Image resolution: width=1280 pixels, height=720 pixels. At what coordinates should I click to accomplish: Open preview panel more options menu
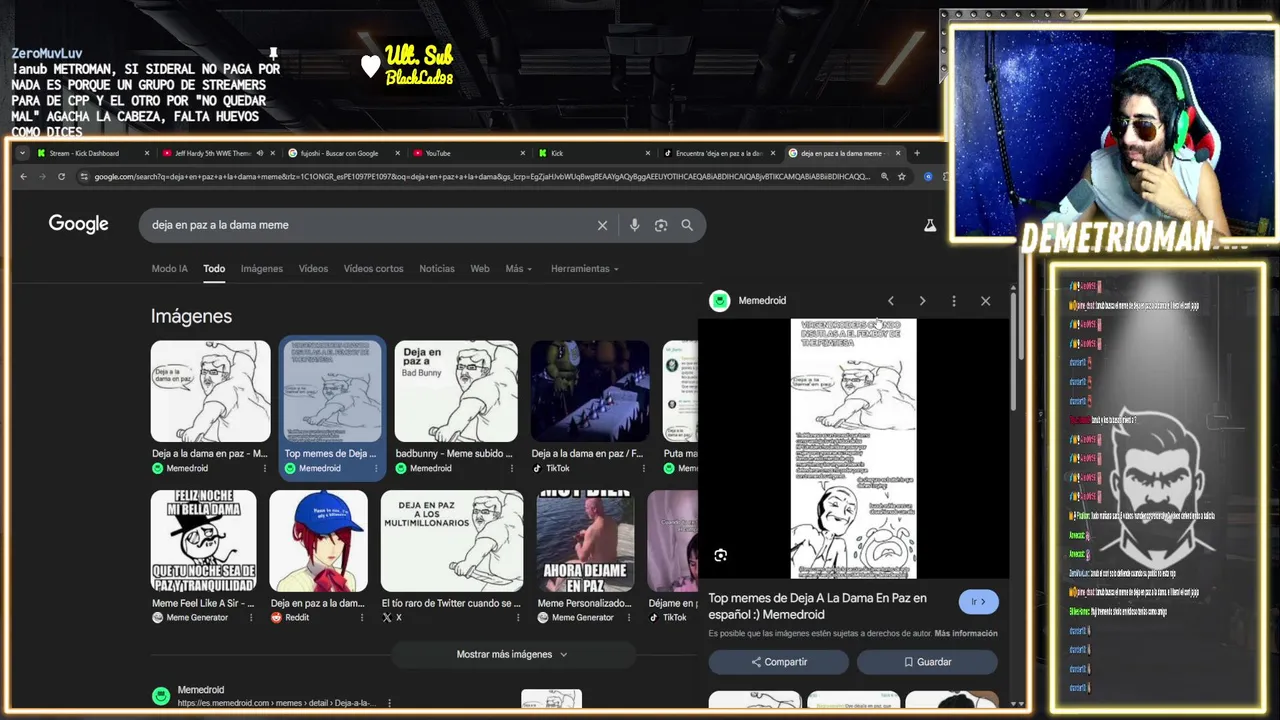pyautogui.click(x=954, y=300)
